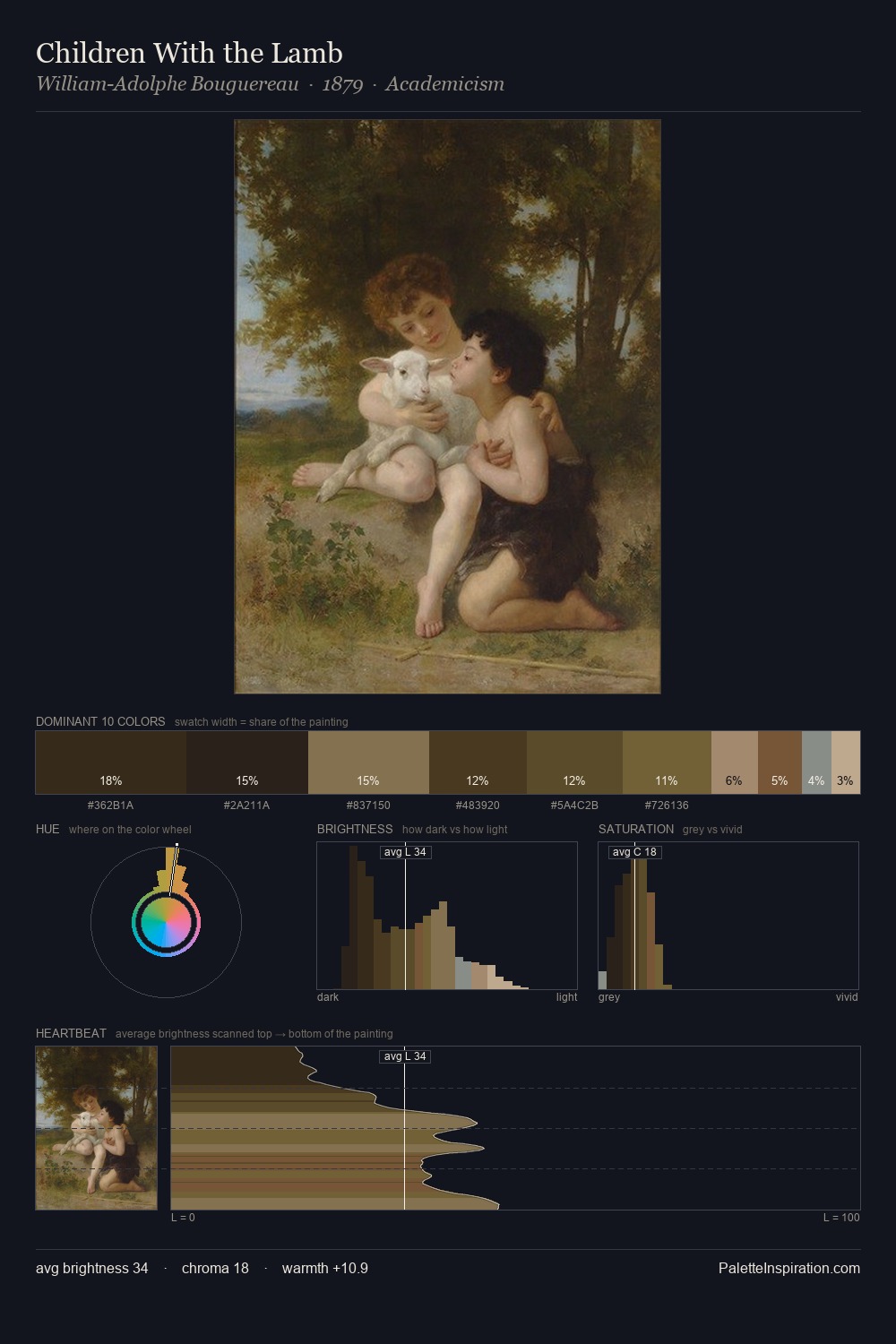896x1344 pixels.
Task: Select the 12% swatch labeled #5A4C2B
Action: (574, 762)
